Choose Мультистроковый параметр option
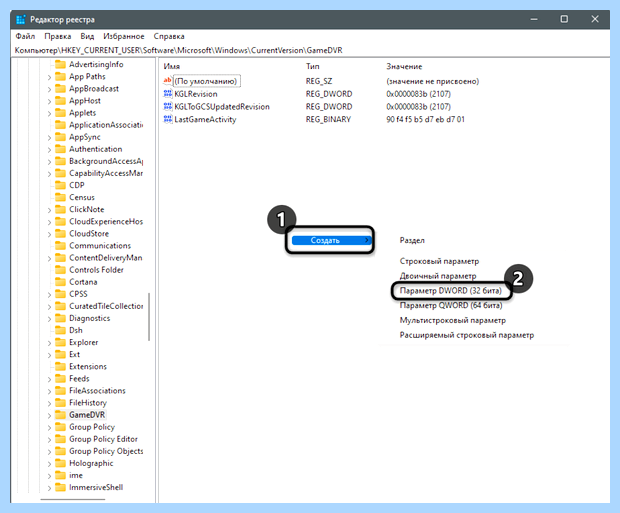The image size is (620, 513). (x=453, y=320)
